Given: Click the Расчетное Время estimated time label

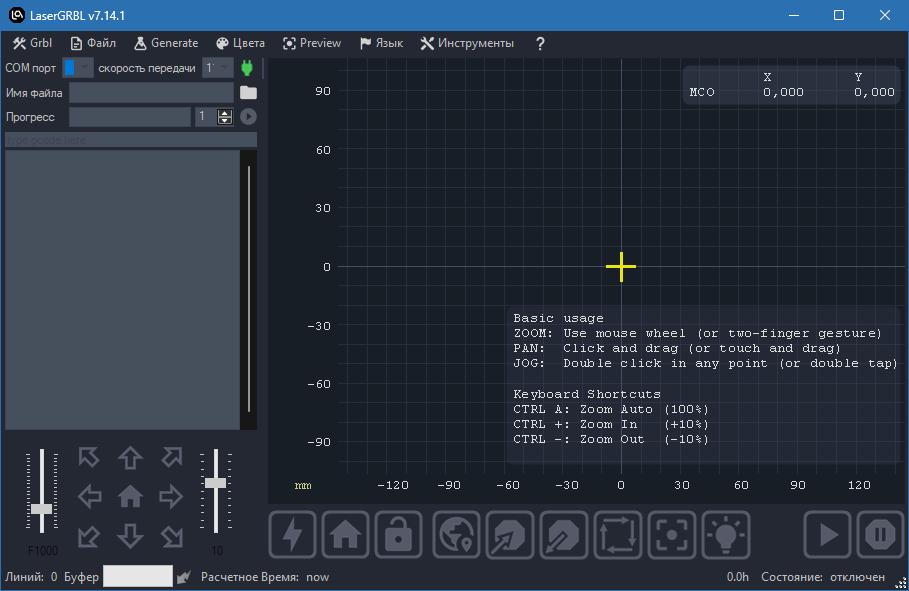Looking at the screenshot, I should tap(250, 577).
